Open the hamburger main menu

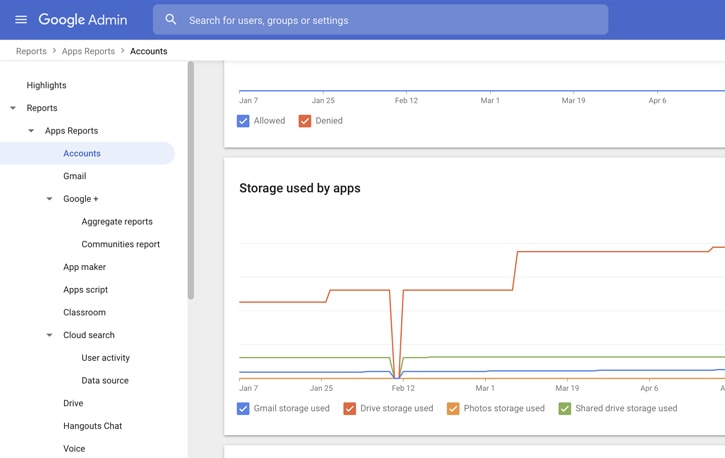[21, 19]
